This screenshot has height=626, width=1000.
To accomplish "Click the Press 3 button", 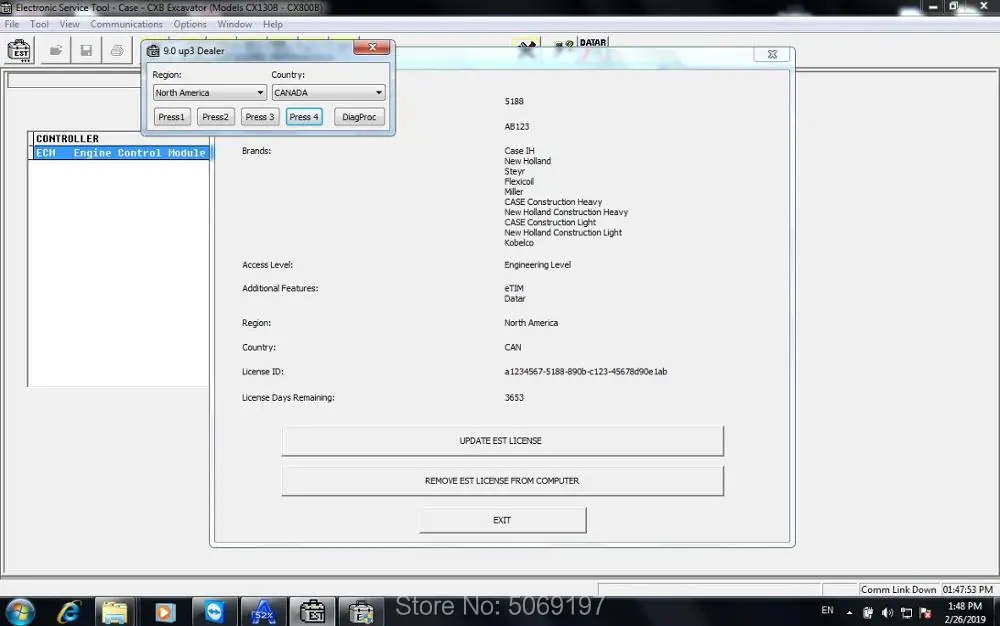I will click(x=260, y=117).
